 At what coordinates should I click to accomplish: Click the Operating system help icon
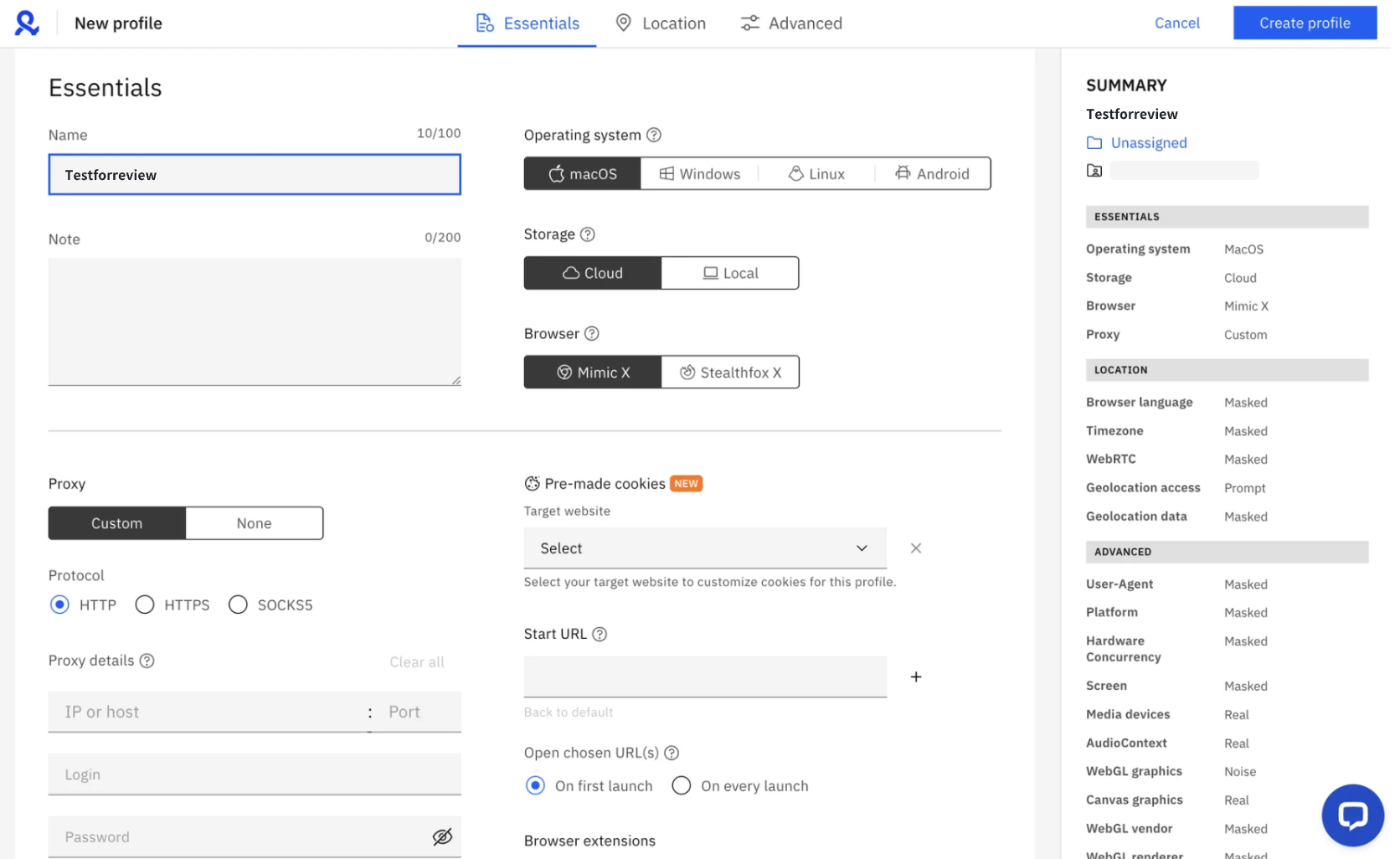653,135
